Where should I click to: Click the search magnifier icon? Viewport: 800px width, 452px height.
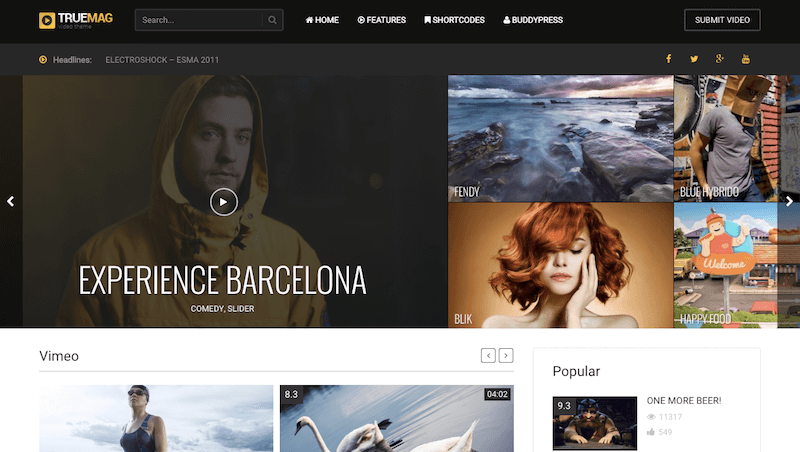(x=272, y=20)
